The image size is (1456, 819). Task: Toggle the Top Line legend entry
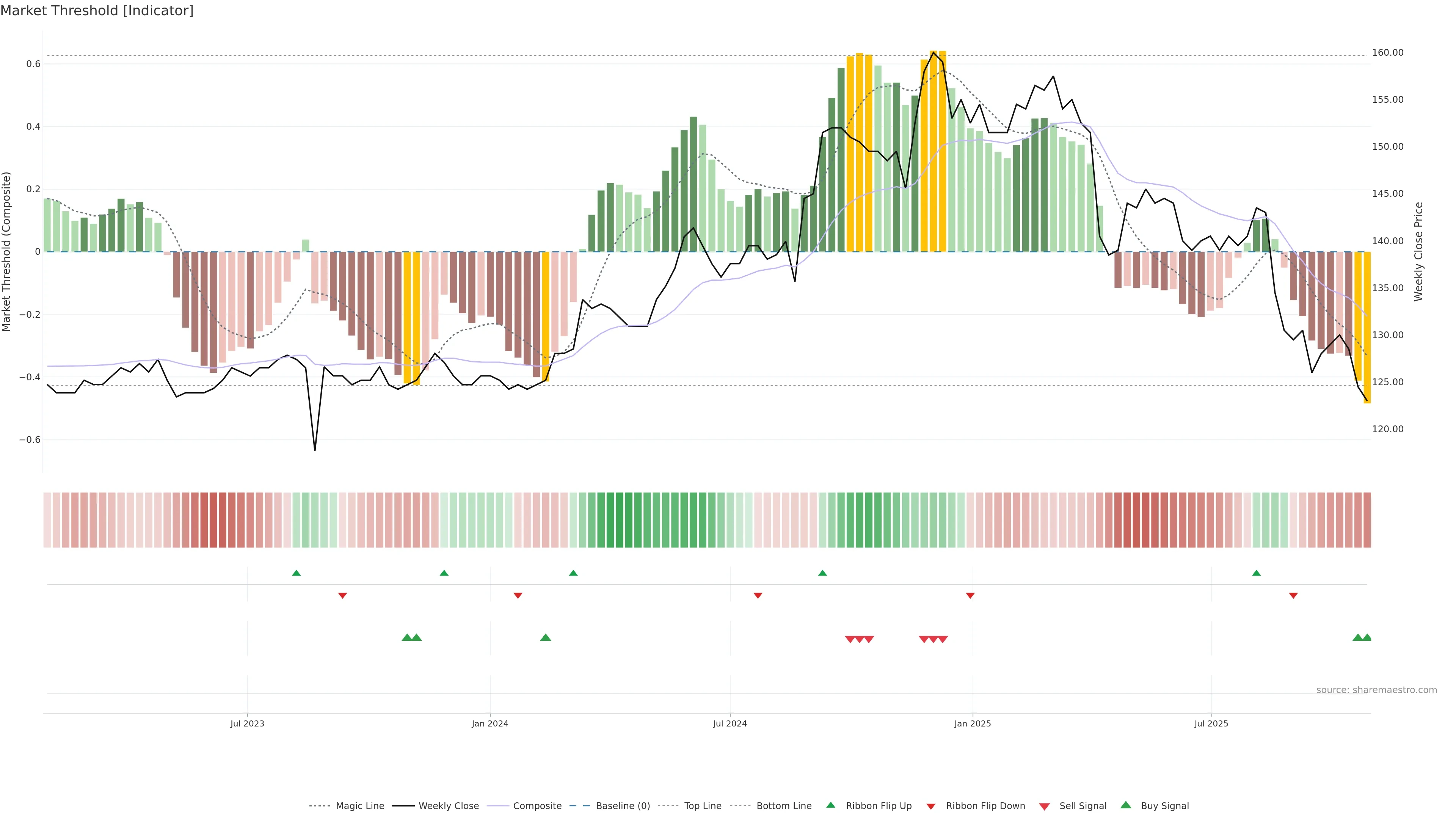click(x=703, y=806)
